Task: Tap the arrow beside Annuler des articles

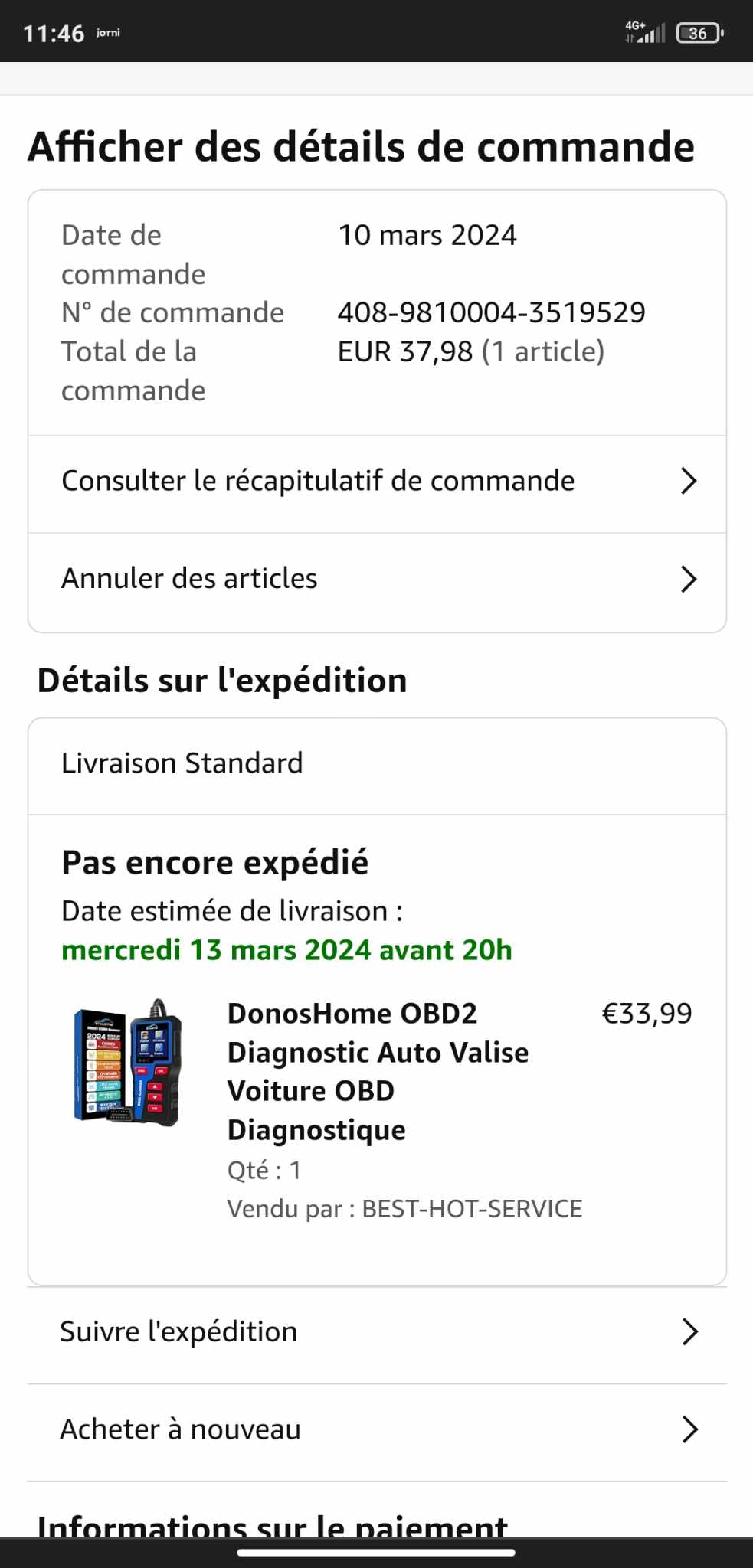Action: pos(689,579)
